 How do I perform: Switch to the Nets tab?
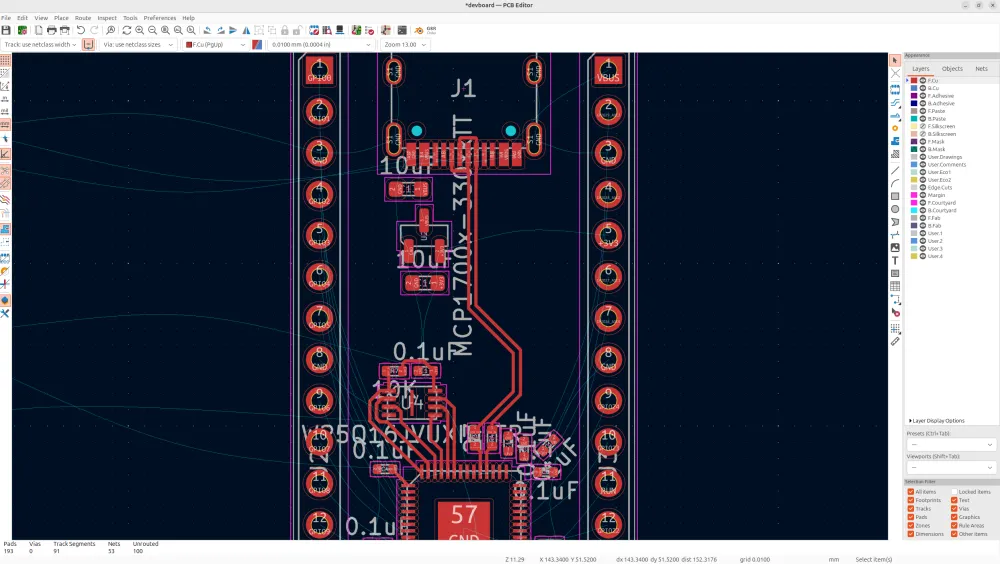pos(981,69)
